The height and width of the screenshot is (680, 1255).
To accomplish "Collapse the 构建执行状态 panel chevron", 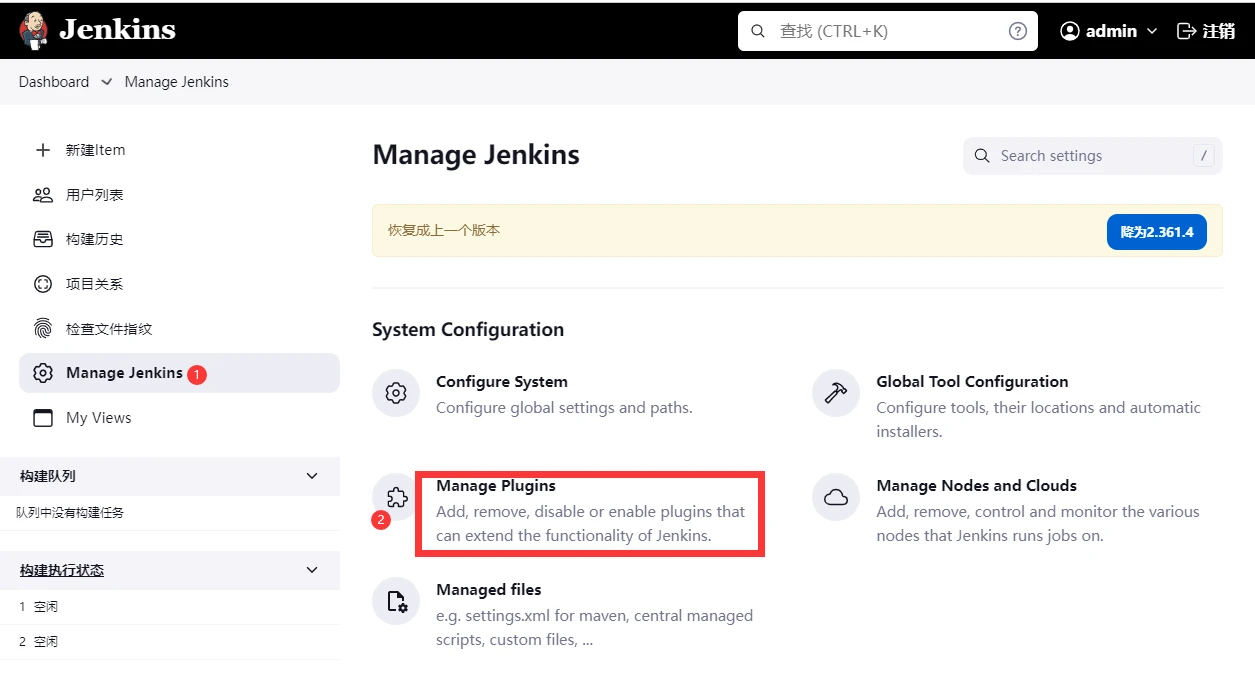I will [x=312, y=570].
